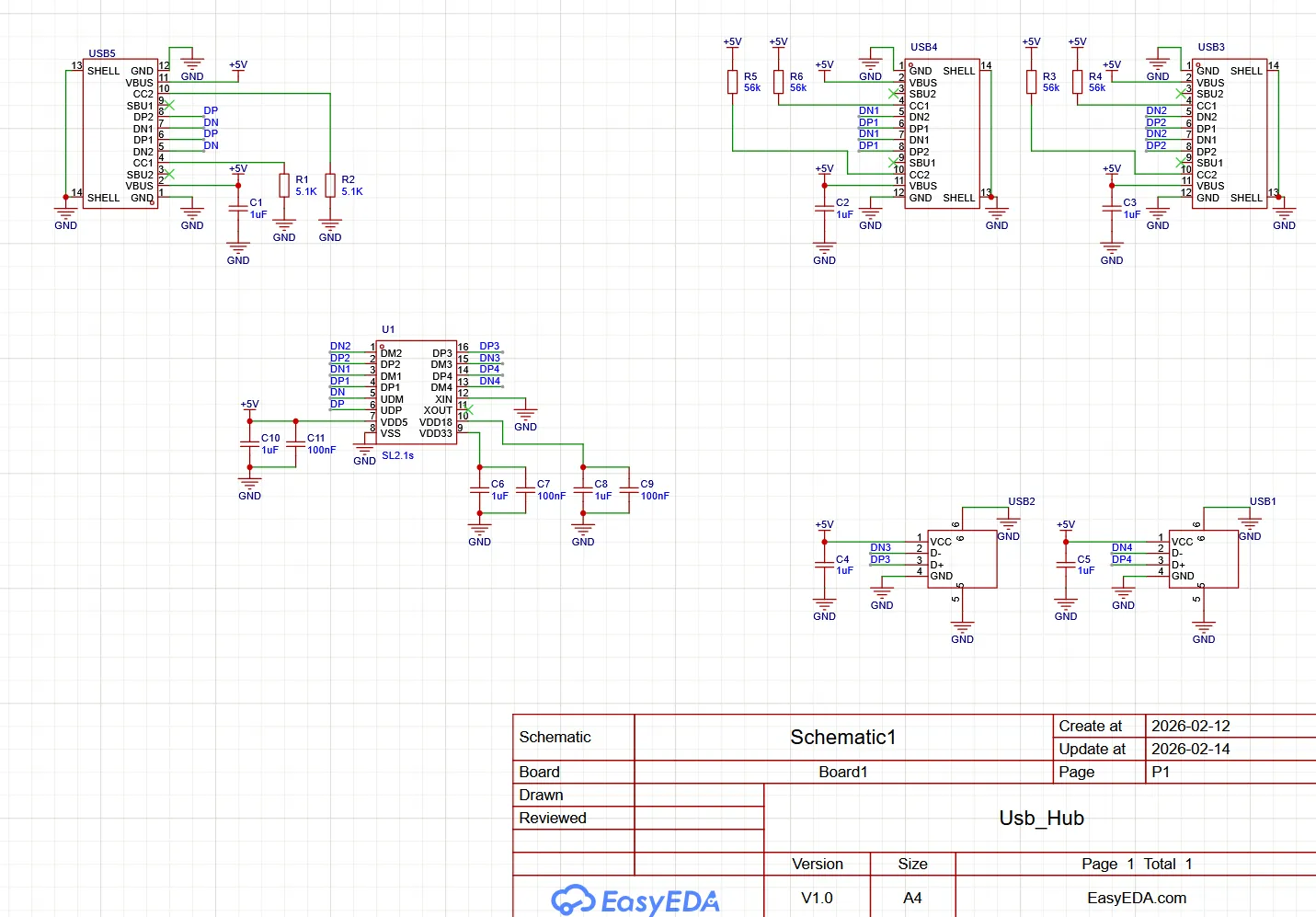Click the USB4 connector designator label
Screen dimensions: 1316x917
click(924, 47)
